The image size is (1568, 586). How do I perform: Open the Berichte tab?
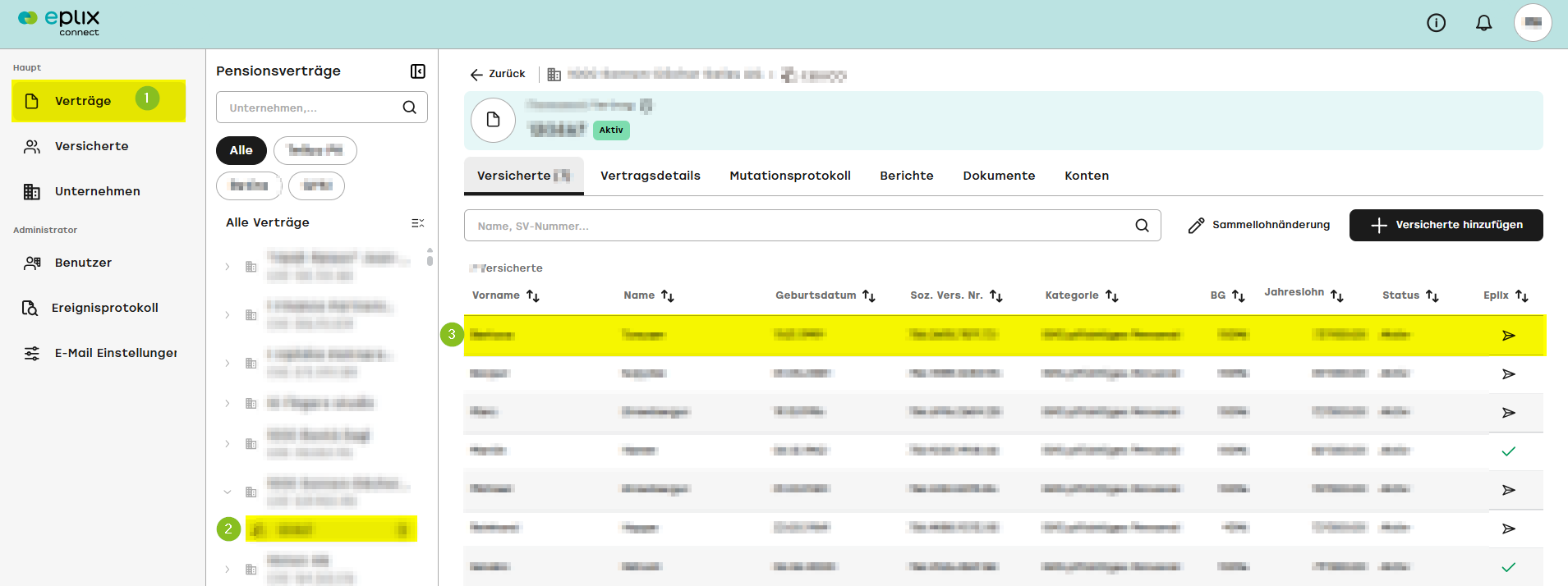(x=907, y=176)
